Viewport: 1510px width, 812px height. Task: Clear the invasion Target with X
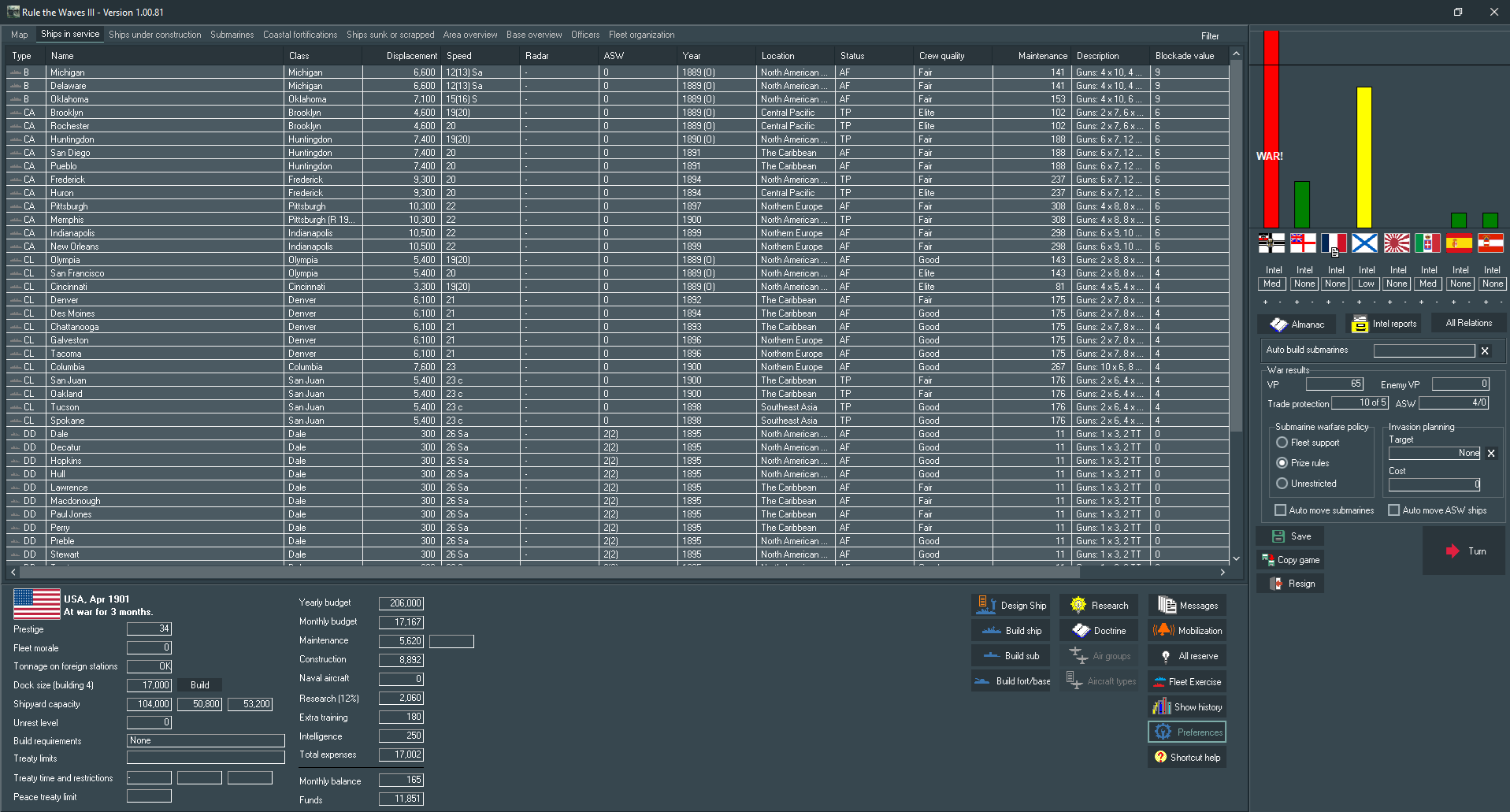pos(1491,453)
